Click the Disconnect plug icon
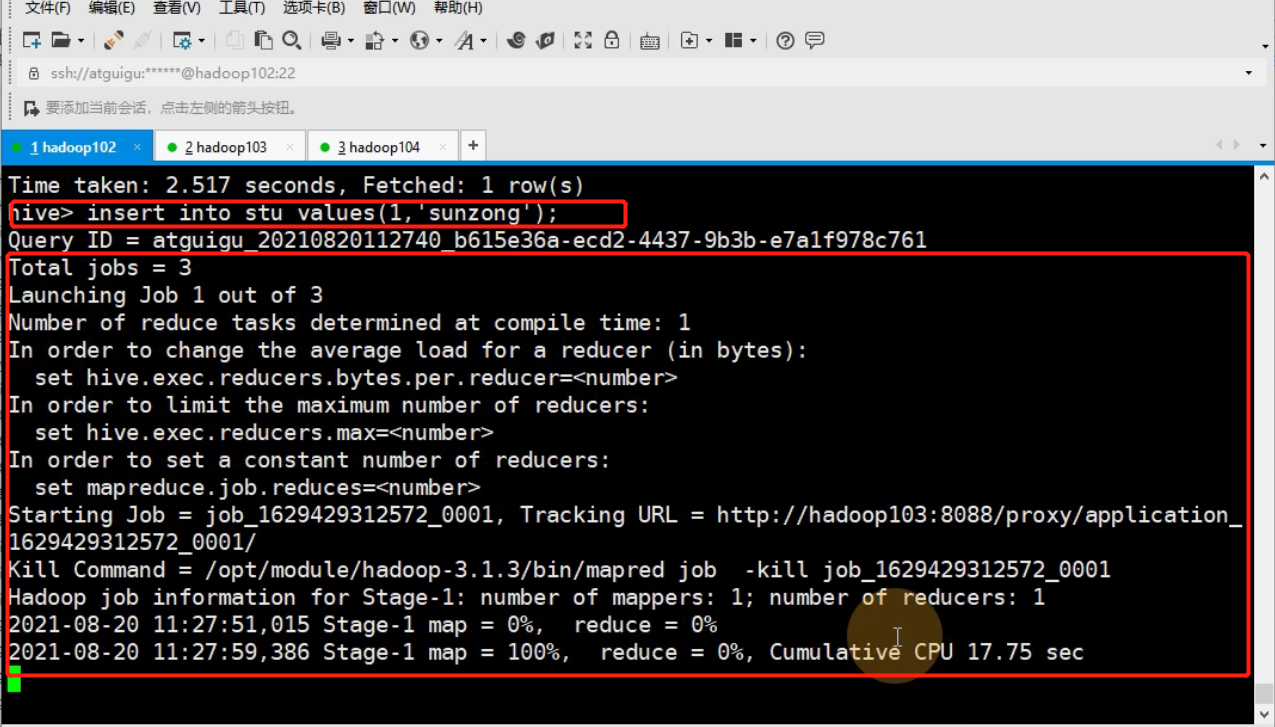1275x727 pixels. tap(113, 40)
